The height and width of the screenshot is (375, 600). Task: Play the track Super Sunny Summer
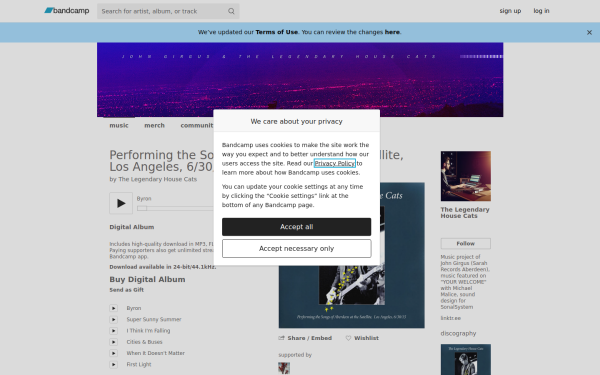click(x=114, y=320)
